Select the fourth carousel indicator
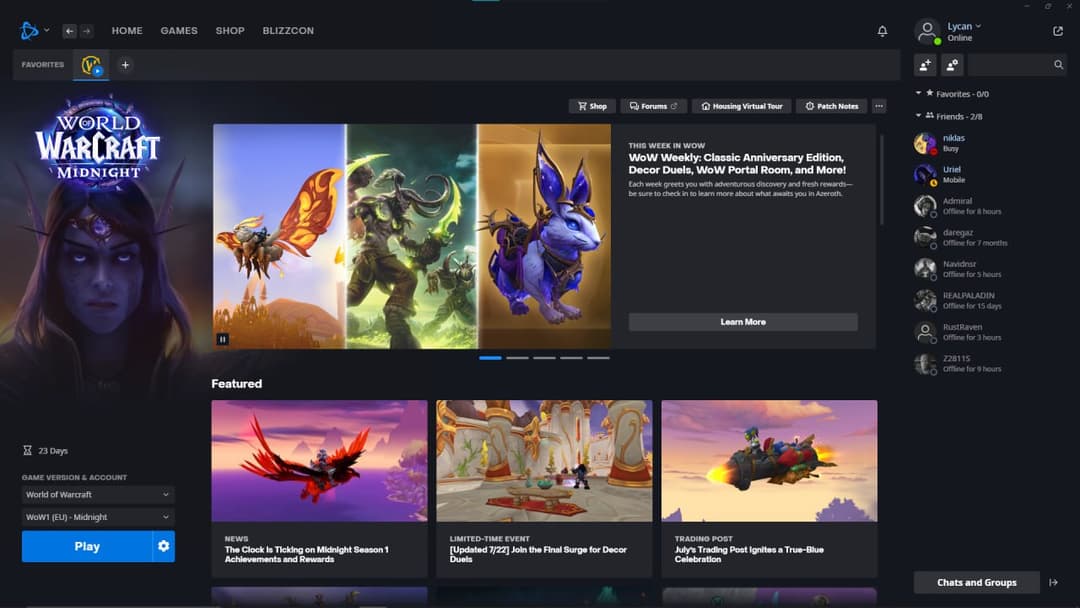The image size is (1080, 608). click(571, 358)
